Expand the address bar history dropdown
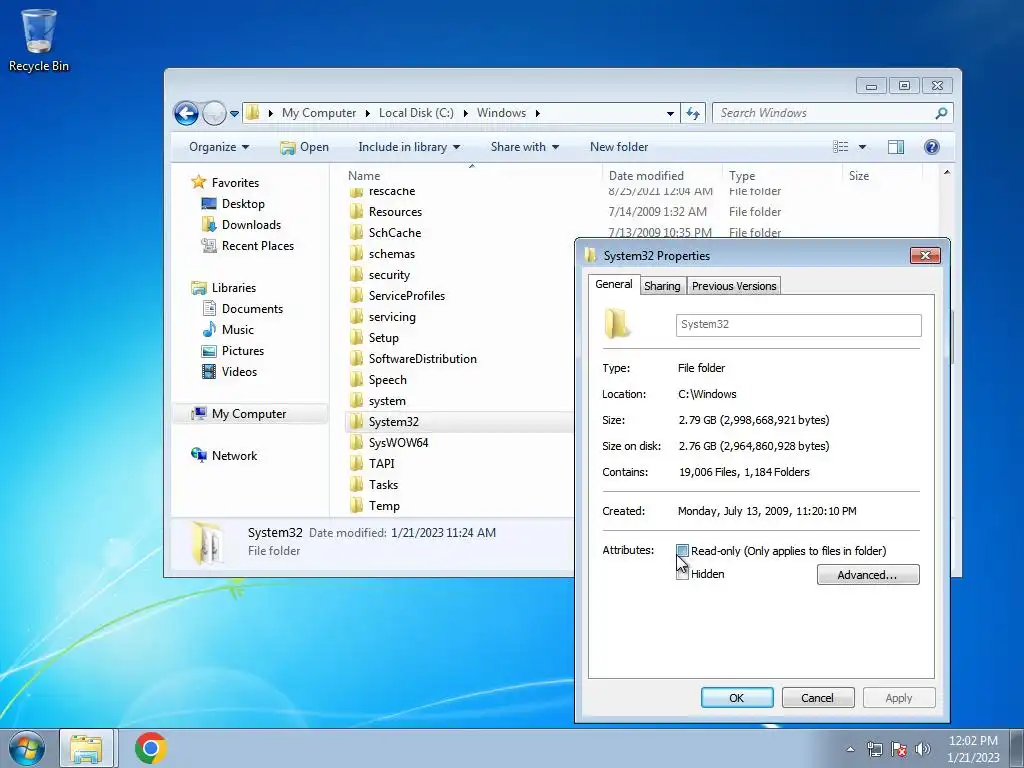Screen dimensions: 1024x768 [x=670, y=114]
